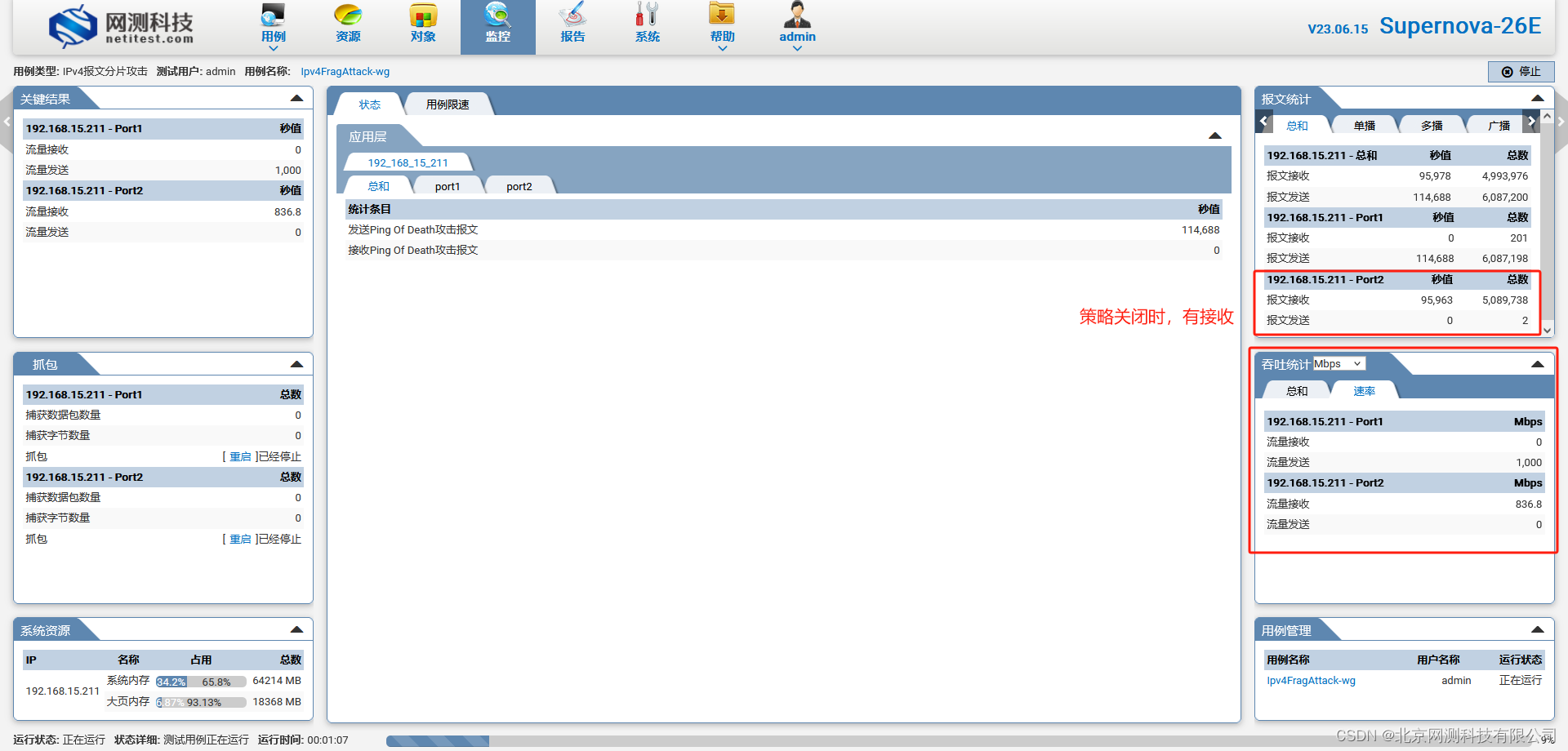
Task: Select the 报文统计 总和 tab
Action: click(x=1297, y=126)
